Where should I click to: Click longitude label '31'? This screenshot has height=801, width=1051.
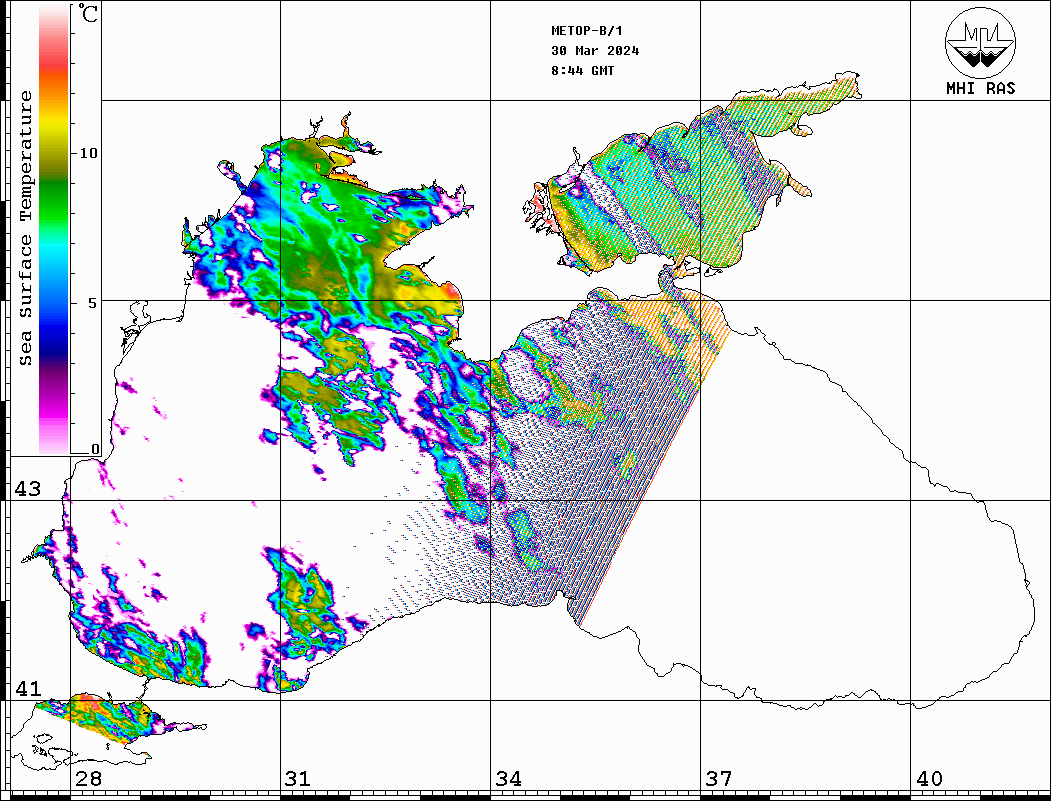click(298, 778)
